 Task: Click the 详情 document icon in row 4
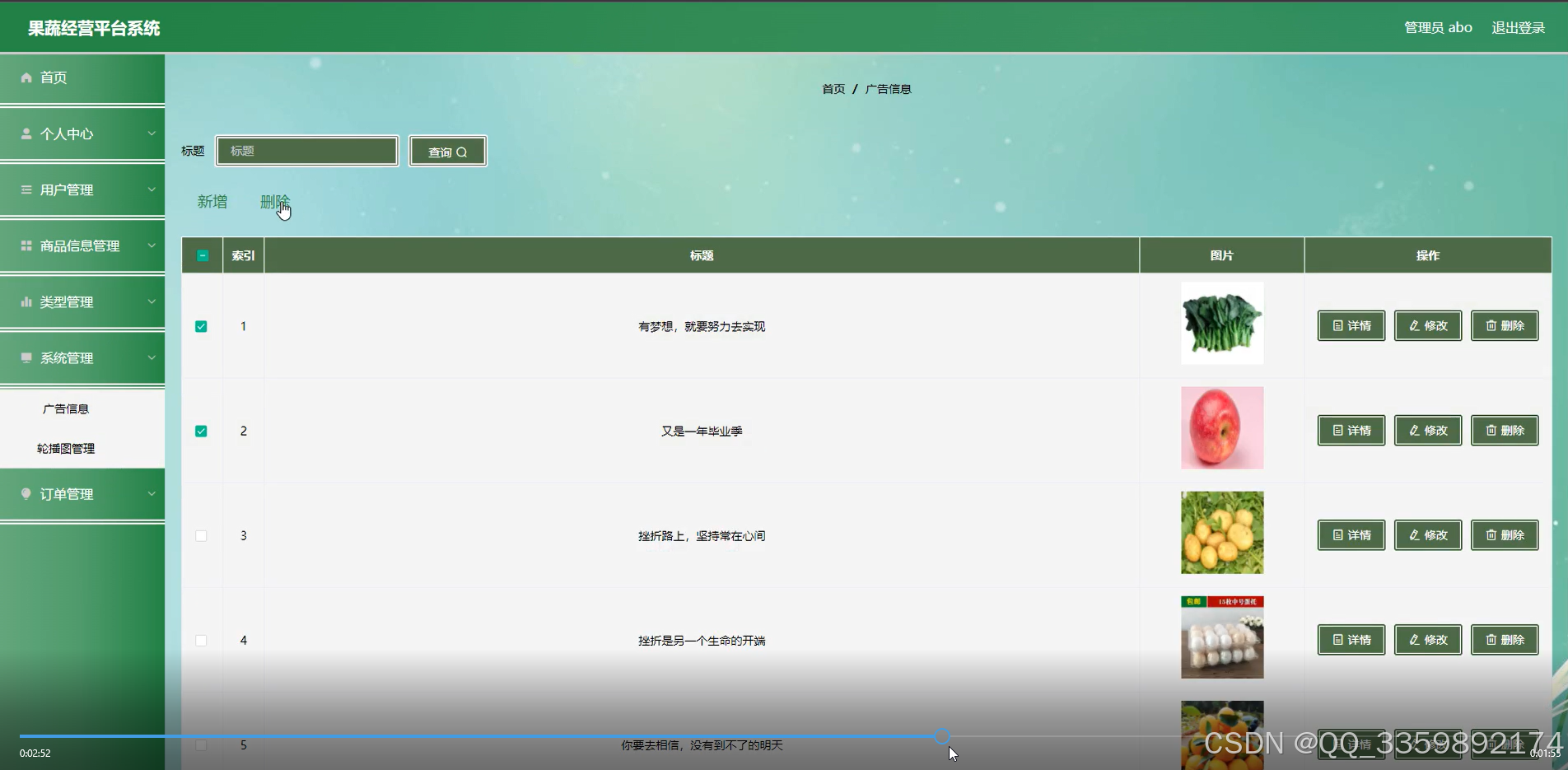pos(1337,640)
